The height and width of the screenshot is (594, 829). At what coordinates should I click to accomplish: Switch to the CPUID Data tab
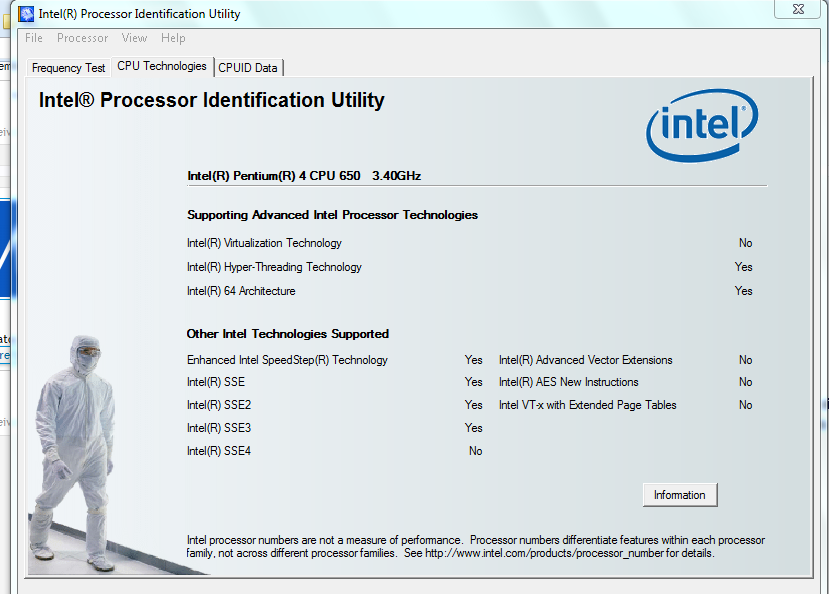coord(248,68)
